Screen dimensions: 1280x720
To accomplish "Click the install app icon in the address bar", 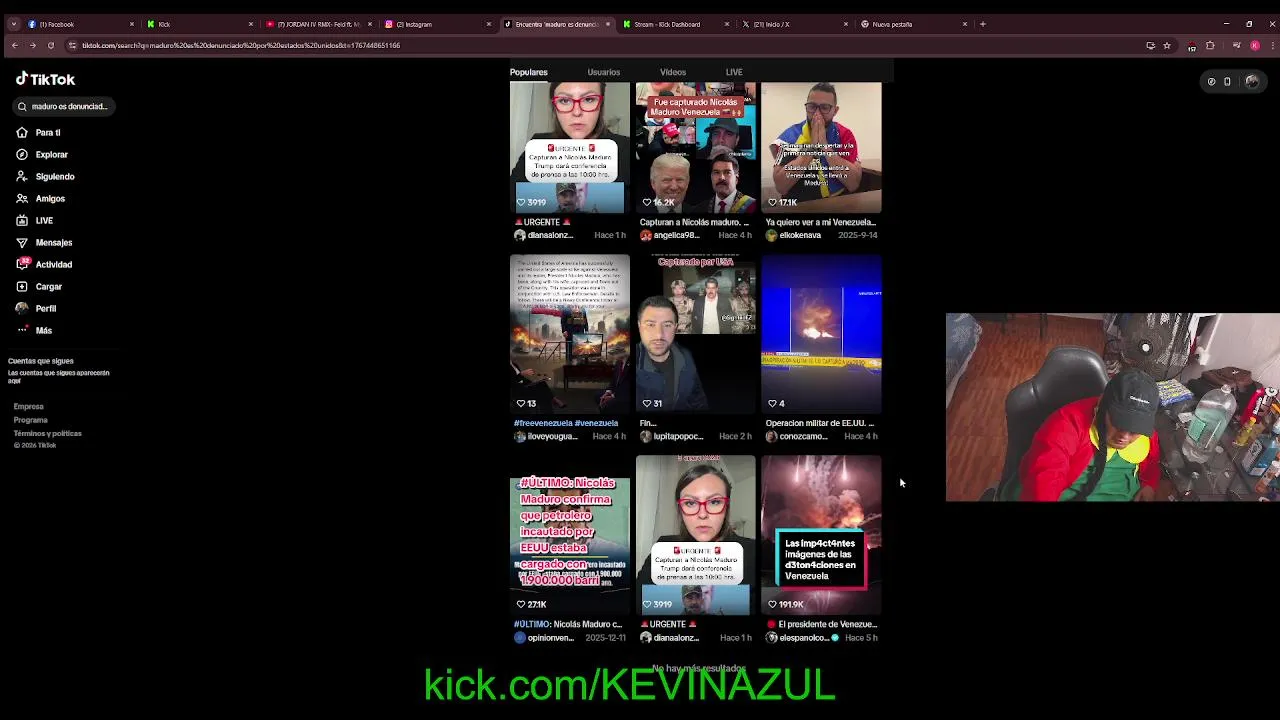I will (1150, 45).
